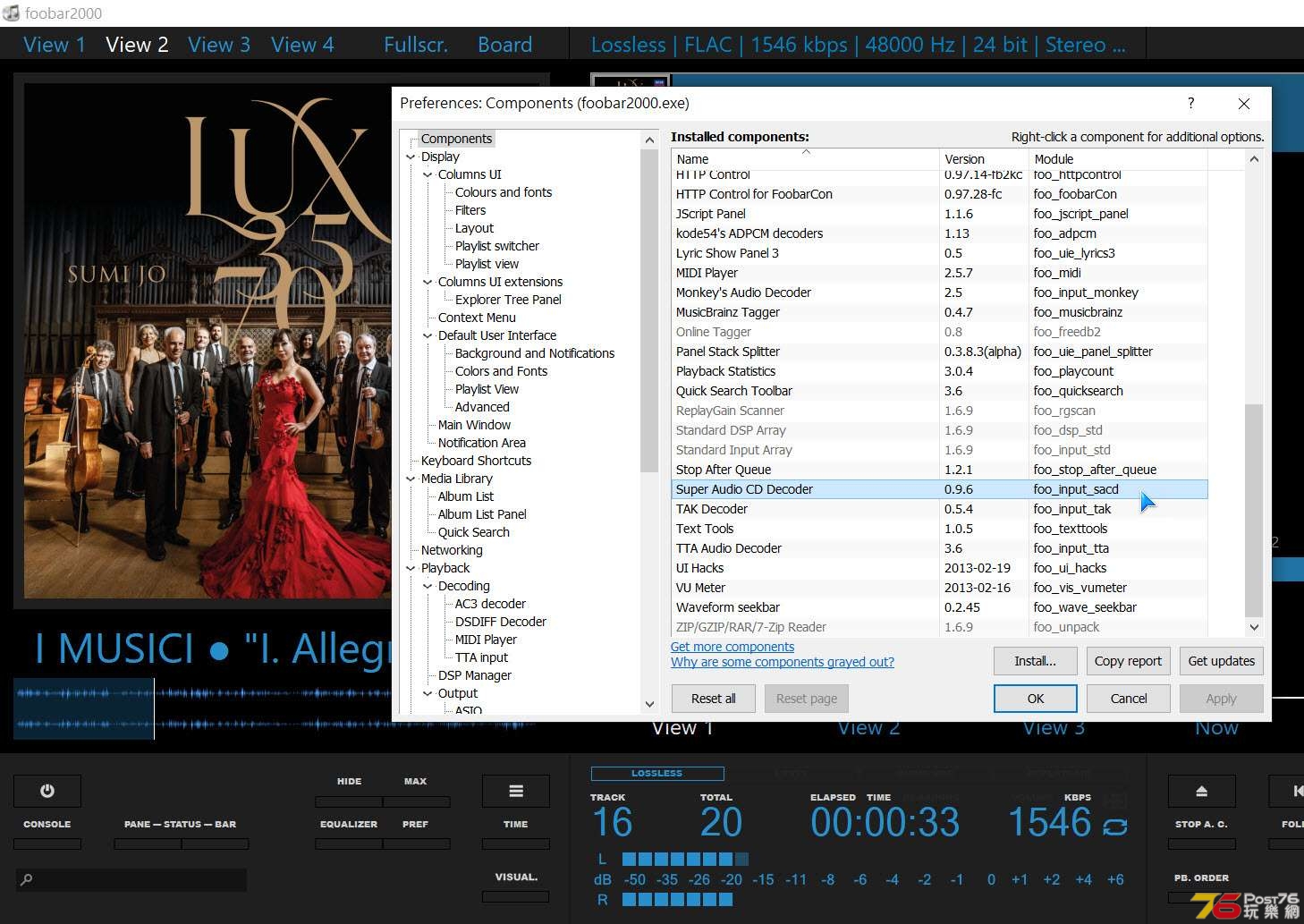1304x924 pixels.
Task: Switch to View 4 top tab
Action: click(302, 45)
